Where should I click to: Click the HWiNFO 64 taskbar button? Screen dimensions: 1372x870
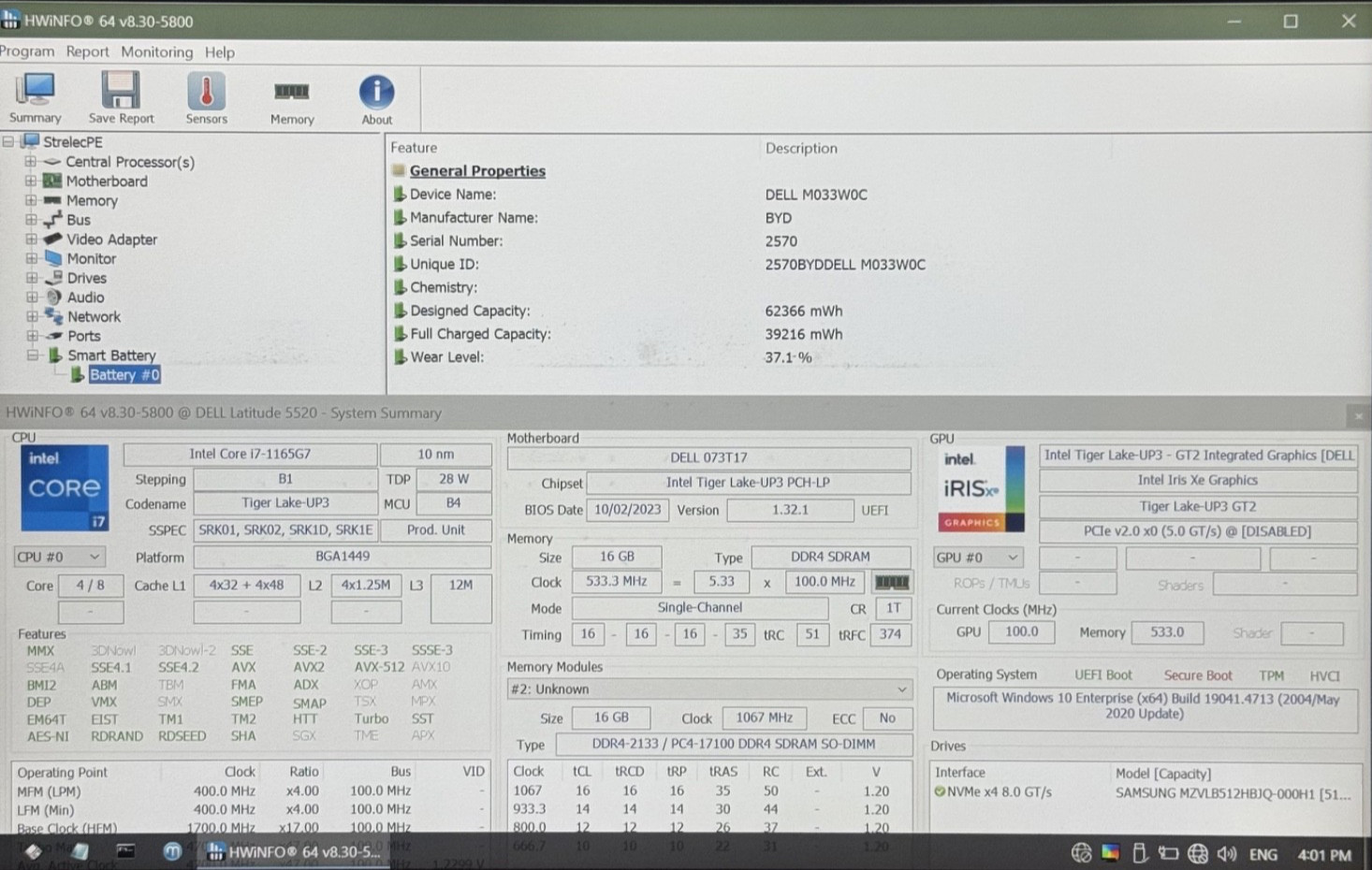294,852
